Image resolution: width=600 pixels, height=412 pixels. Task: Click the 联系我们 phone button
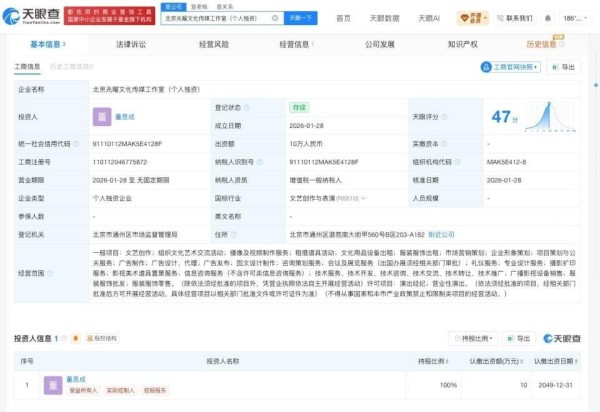[x=515, y=18]
